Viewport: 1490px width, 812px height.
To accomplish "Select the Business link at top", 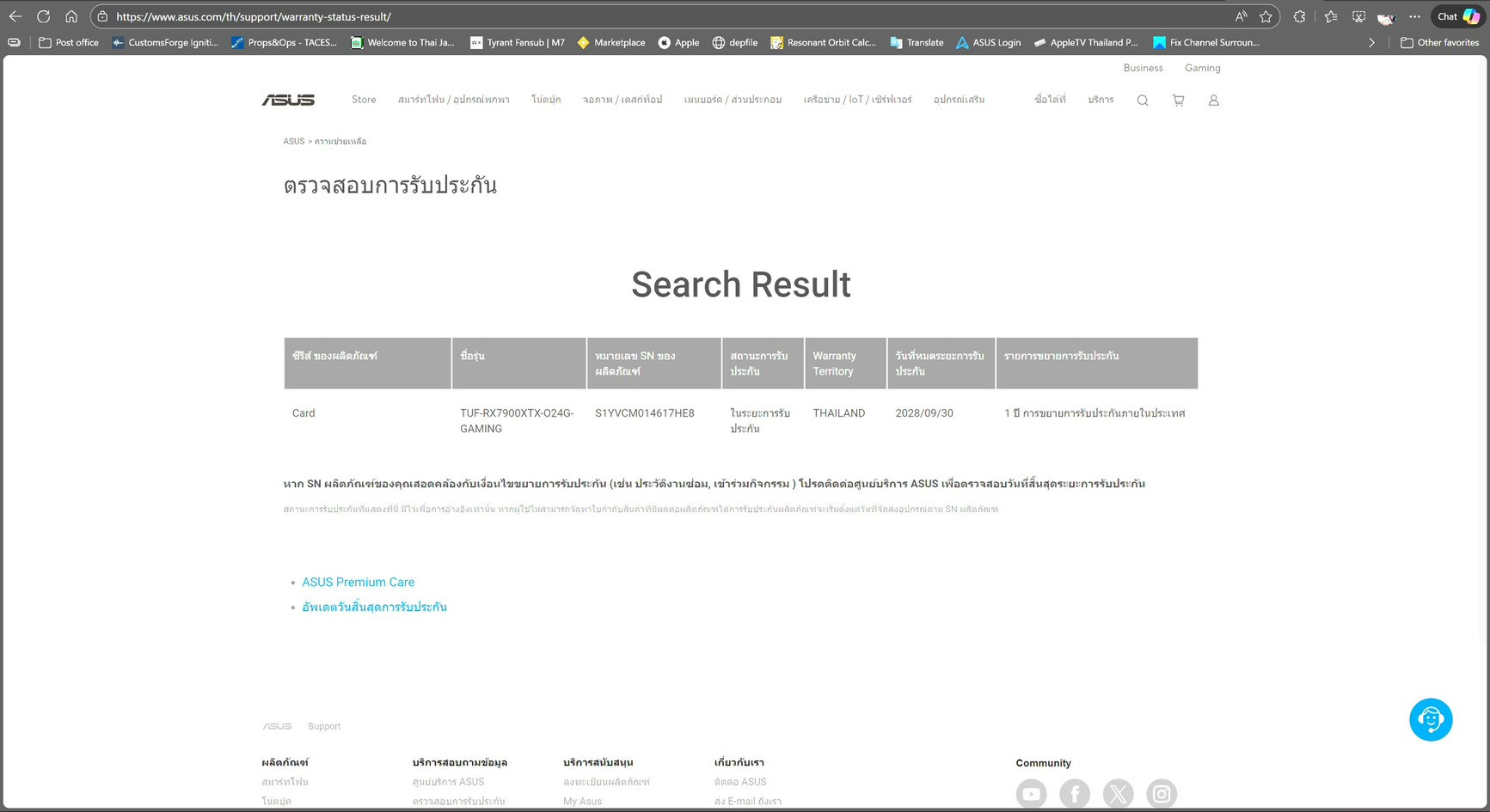I will click(1143, 68).
